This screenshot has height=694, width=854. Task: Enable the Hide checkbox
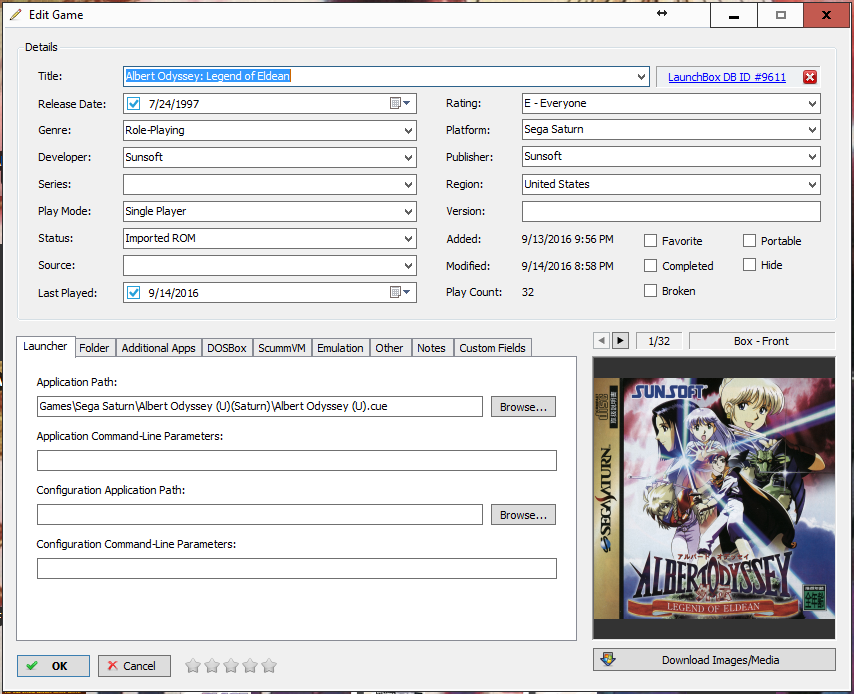point(749,265)
